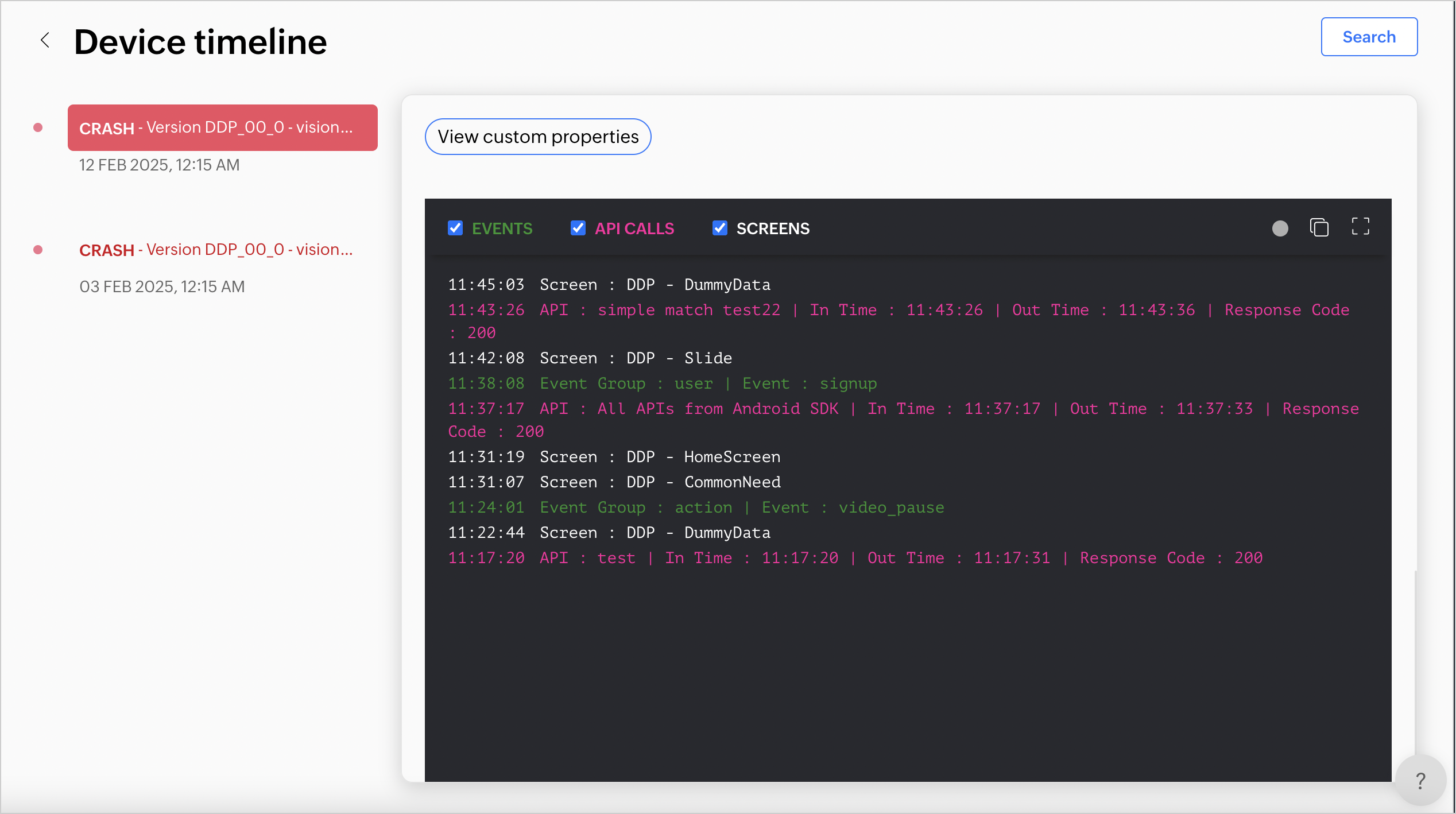This screenshot has width=1456, height=814.
Task: Click the dot marker for 12 FEB crash
Action: pos(38,127)
